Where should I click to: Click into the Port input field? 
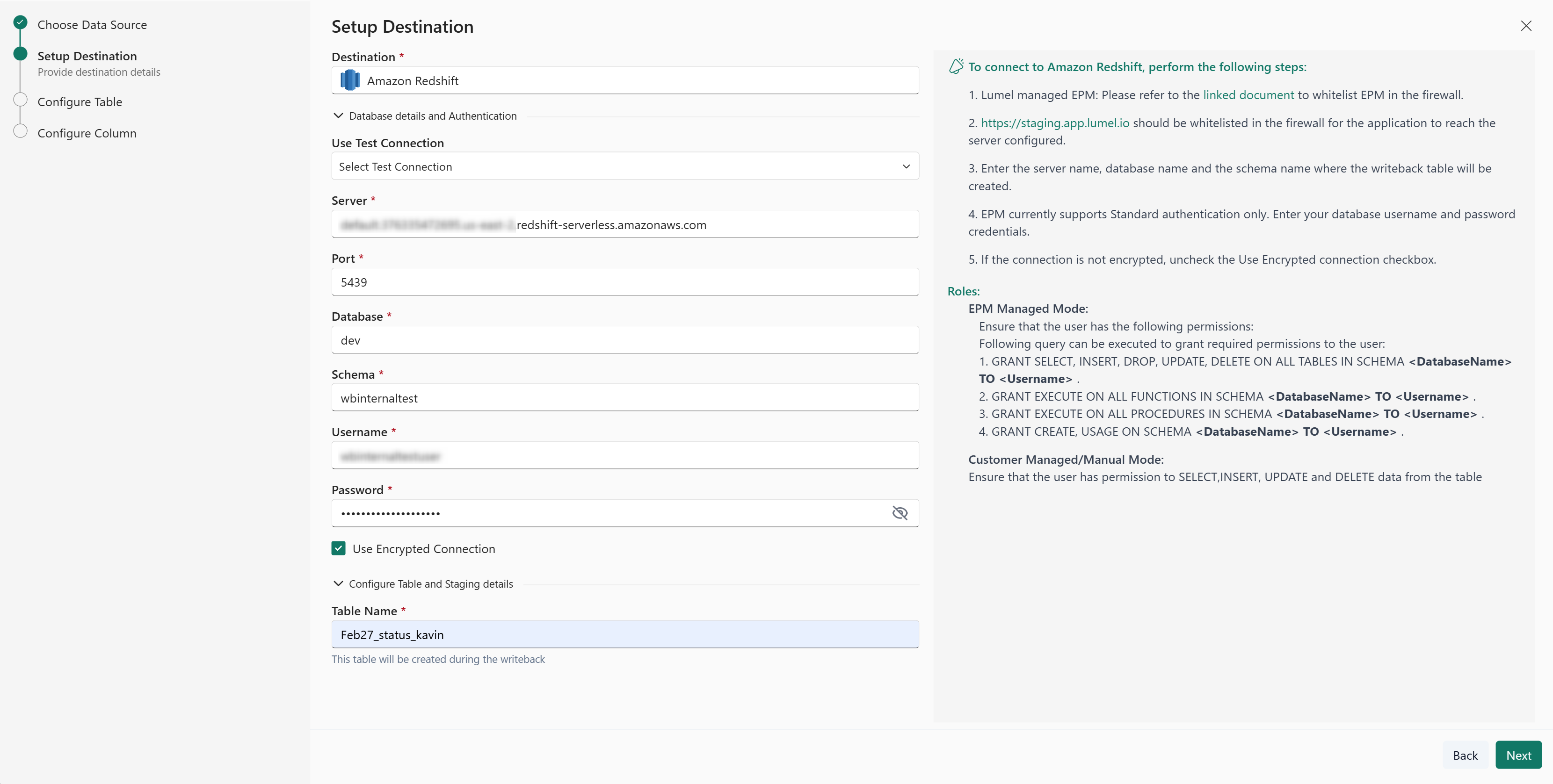point(624,282)
